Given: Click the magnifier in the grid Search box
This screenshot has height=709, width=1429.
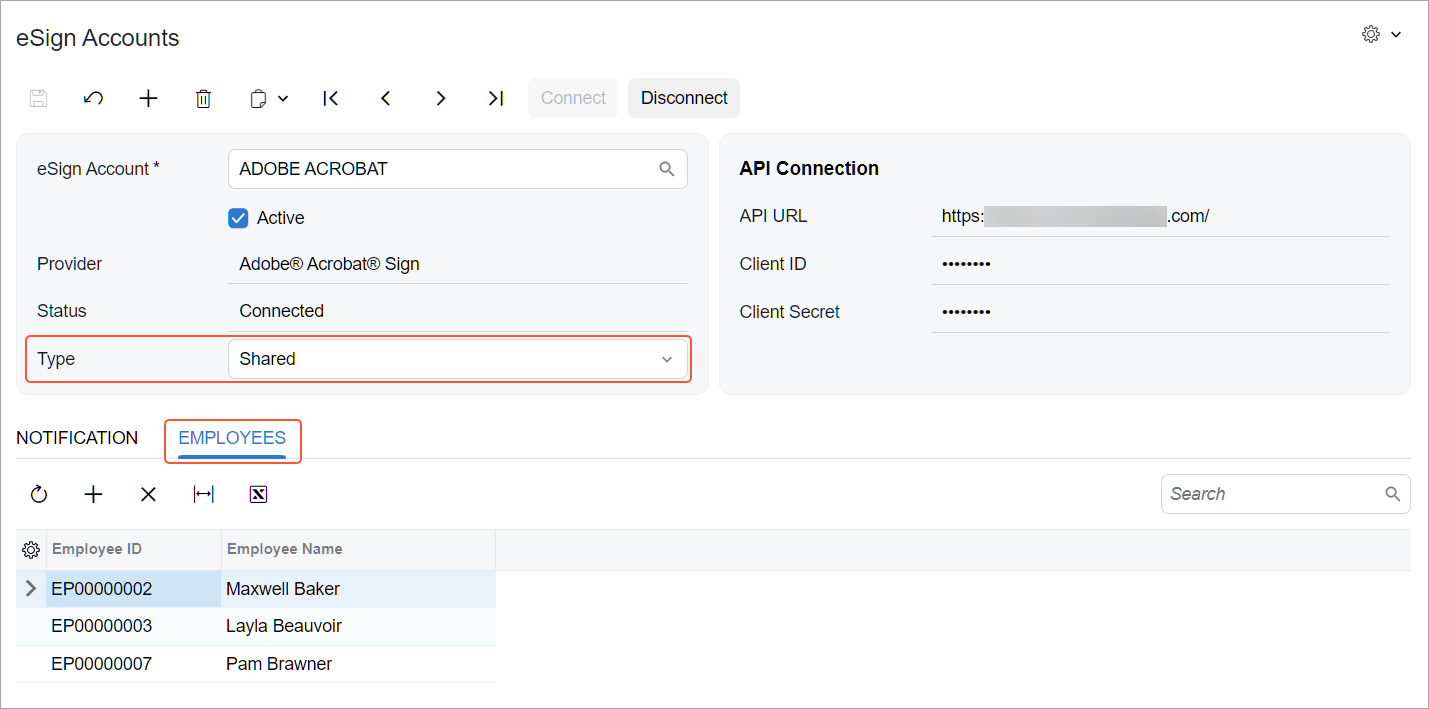Looking at the screenshot, I should pos(1393,494).
